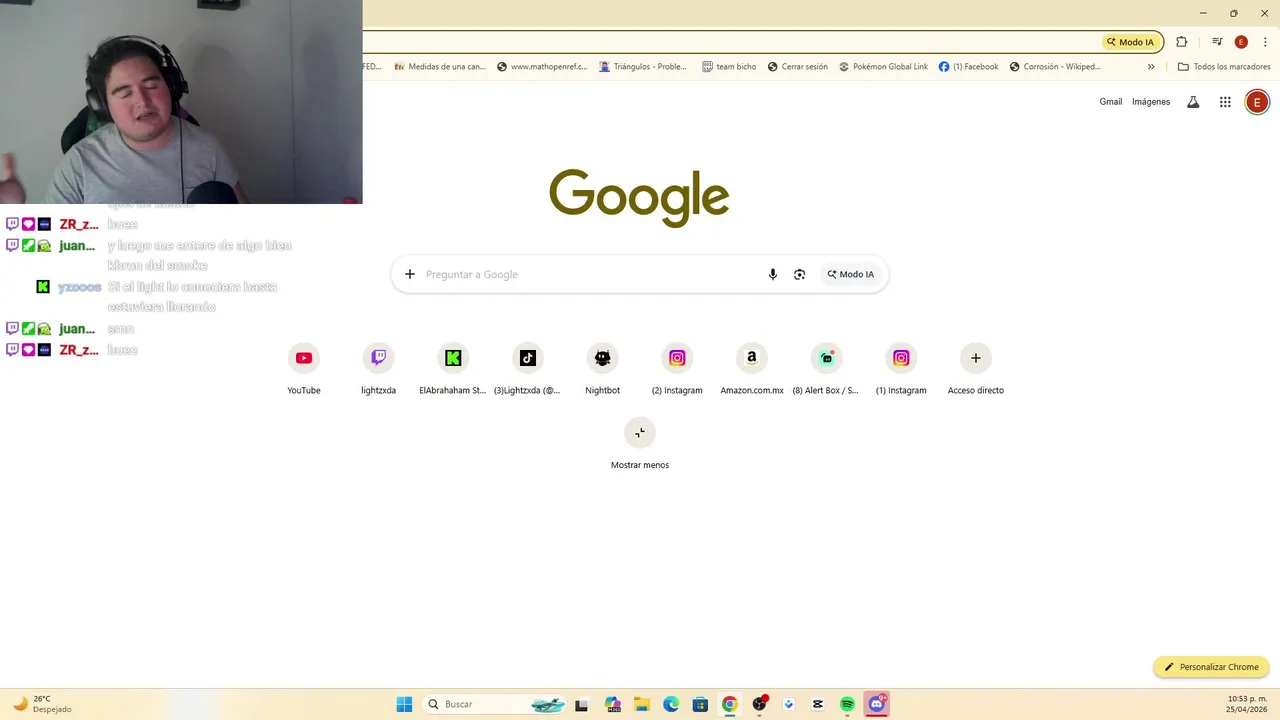Open the www.mathopenref.c... bookmark
The height and width of the screenshot is (720, 1280).
tap(542, 67)
